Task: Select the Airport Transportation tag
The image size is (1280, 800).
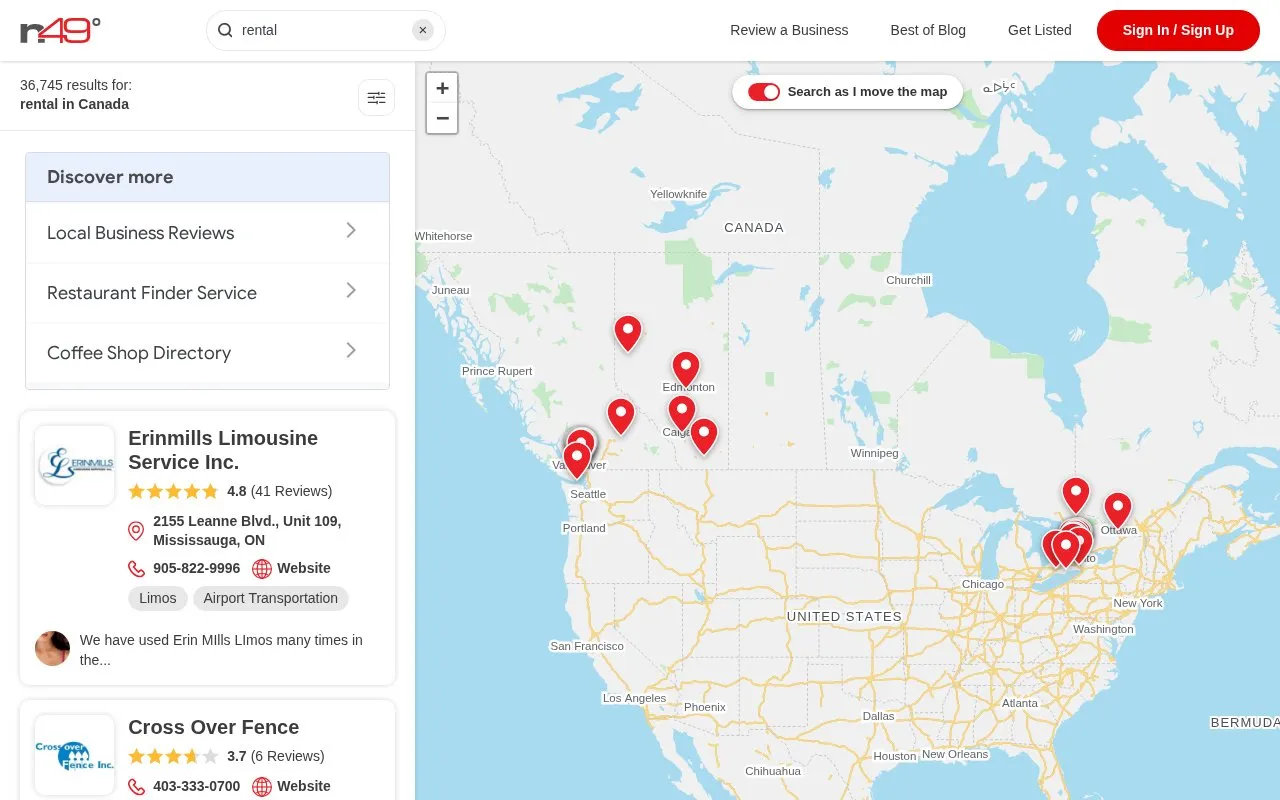Action: coord(271,598)
